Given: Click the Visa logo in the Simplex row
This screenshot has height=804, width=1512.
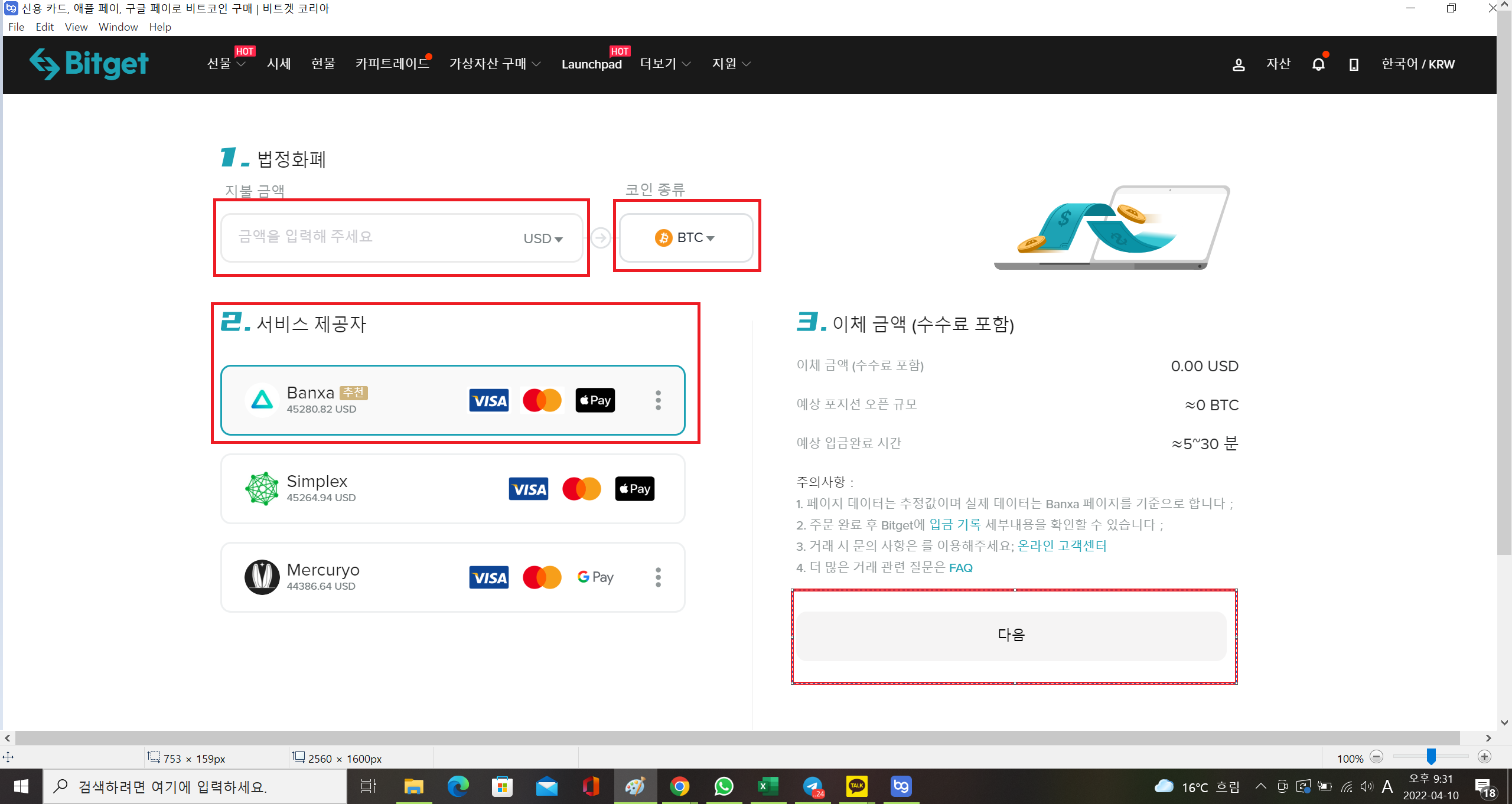Looking at the screenshot, I should (528, 489).
